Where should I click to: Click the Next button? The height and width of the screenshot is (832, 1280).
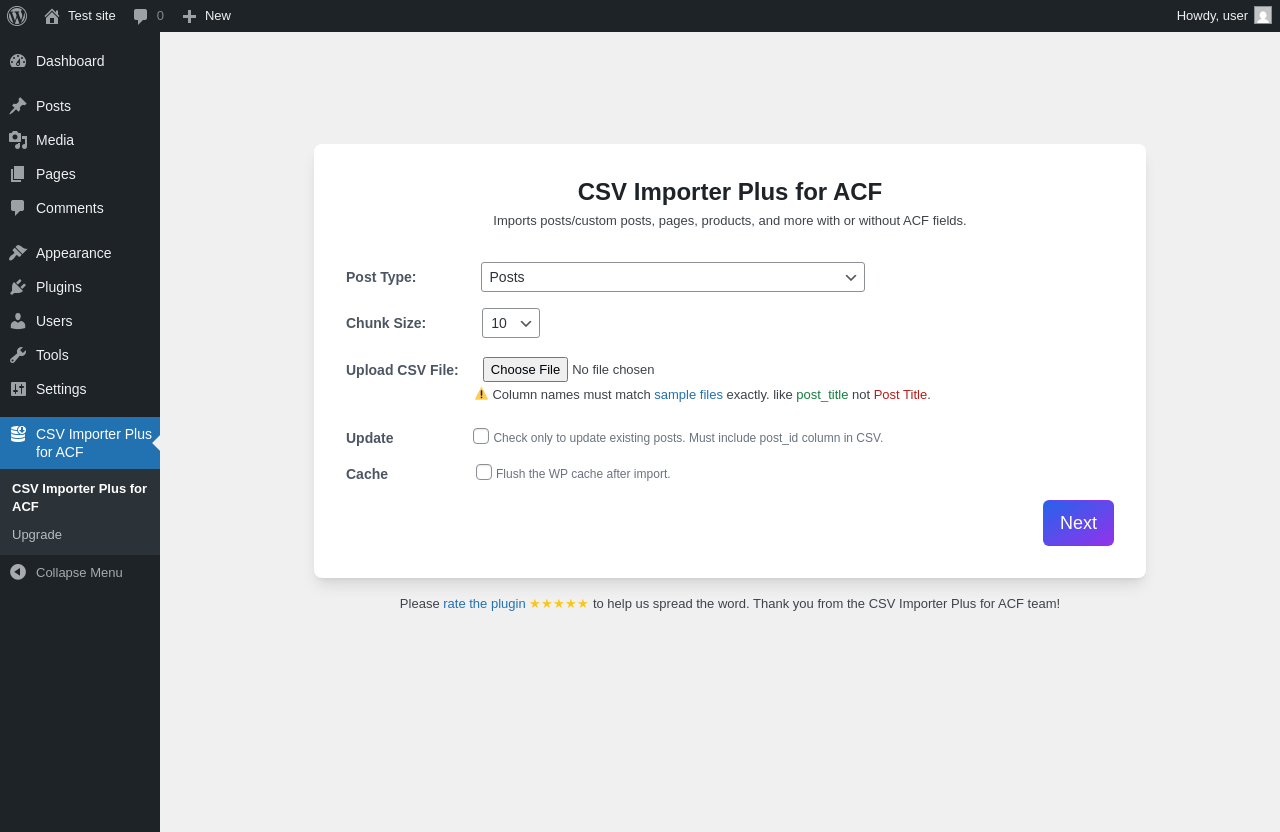point(1078,523)
